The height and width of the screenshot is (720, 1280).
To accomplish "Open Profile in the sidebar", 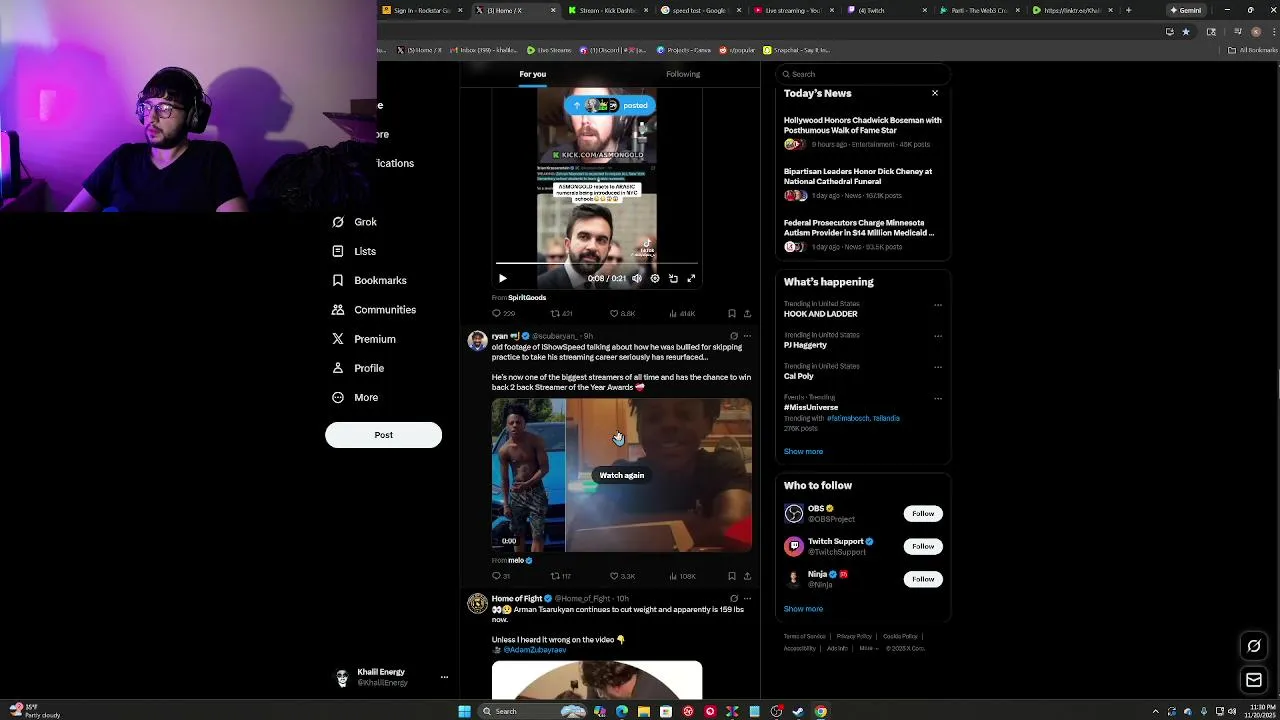I will pos(357,368).
